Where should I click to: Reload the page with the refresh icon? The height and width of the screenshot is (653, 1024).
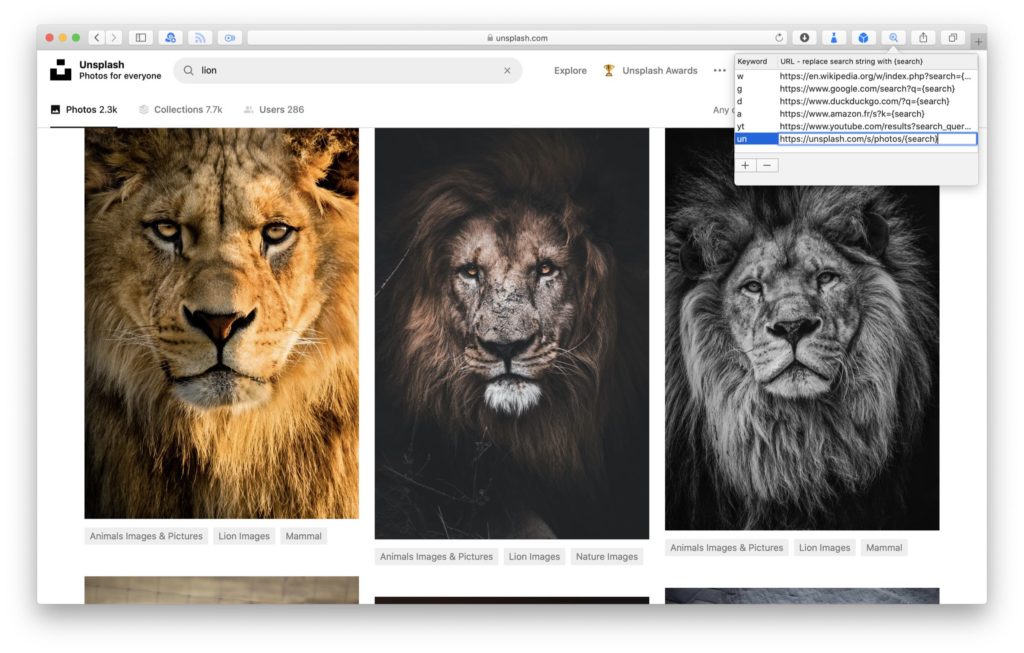pyautogui.click(x=780, y=38)
